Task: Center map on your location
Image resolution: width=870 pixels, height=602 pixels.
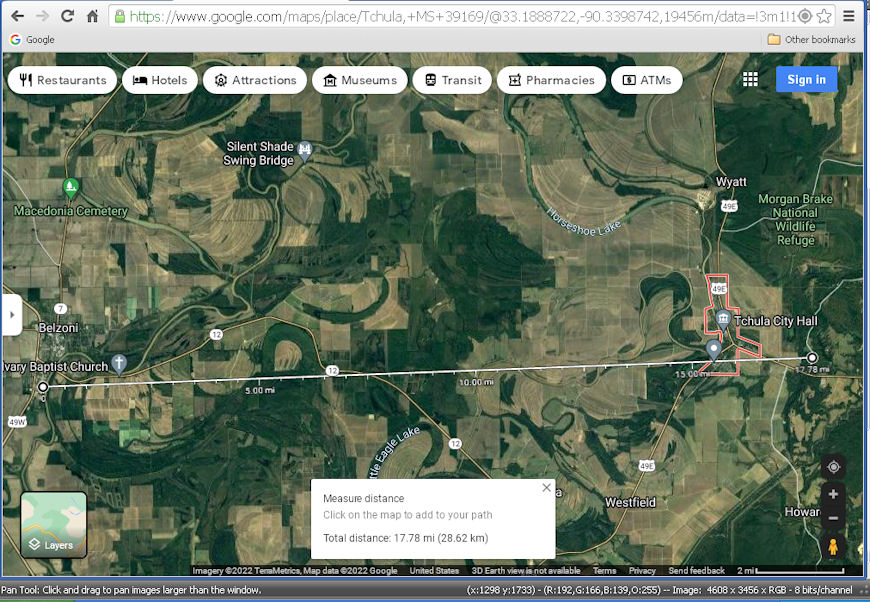Action: pos(833,467)
